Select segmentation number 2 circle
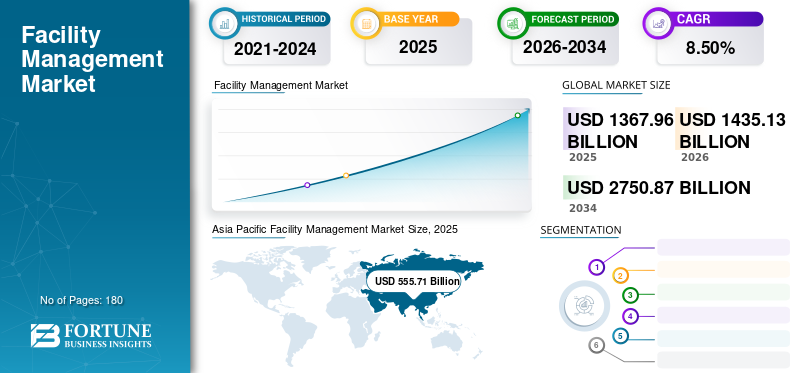 [x=620, y=276]
